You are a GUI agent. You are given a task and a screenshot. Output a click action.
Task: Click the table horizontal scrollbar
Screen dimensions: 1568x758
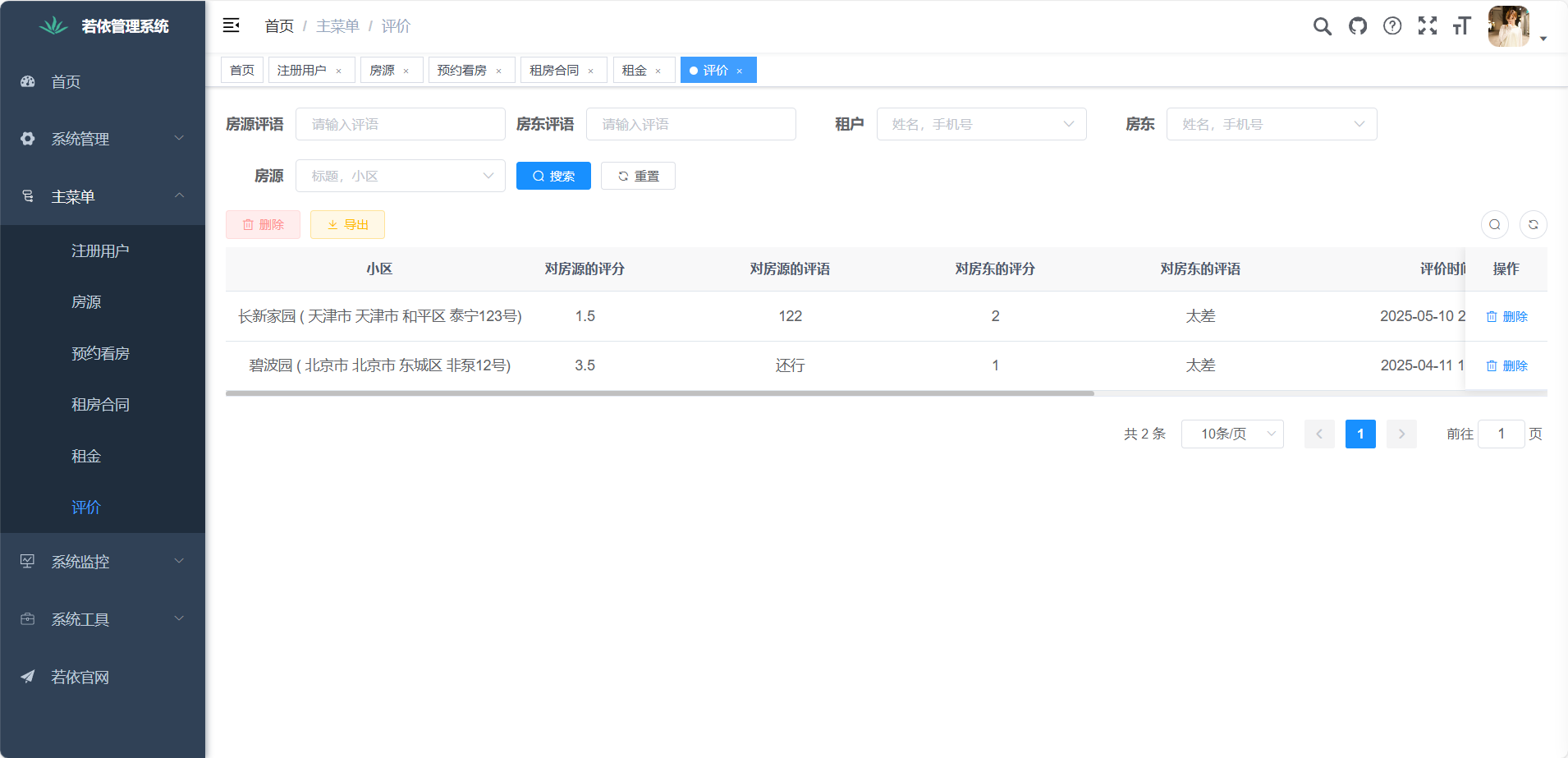click(660, 393)
